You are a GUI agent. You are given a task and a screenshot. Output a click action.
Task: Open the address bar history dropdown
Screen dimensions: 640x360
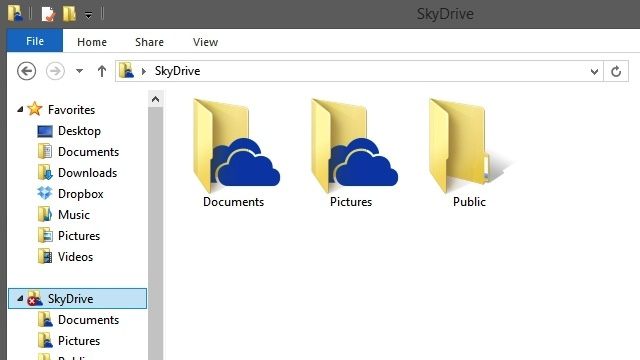594,71
